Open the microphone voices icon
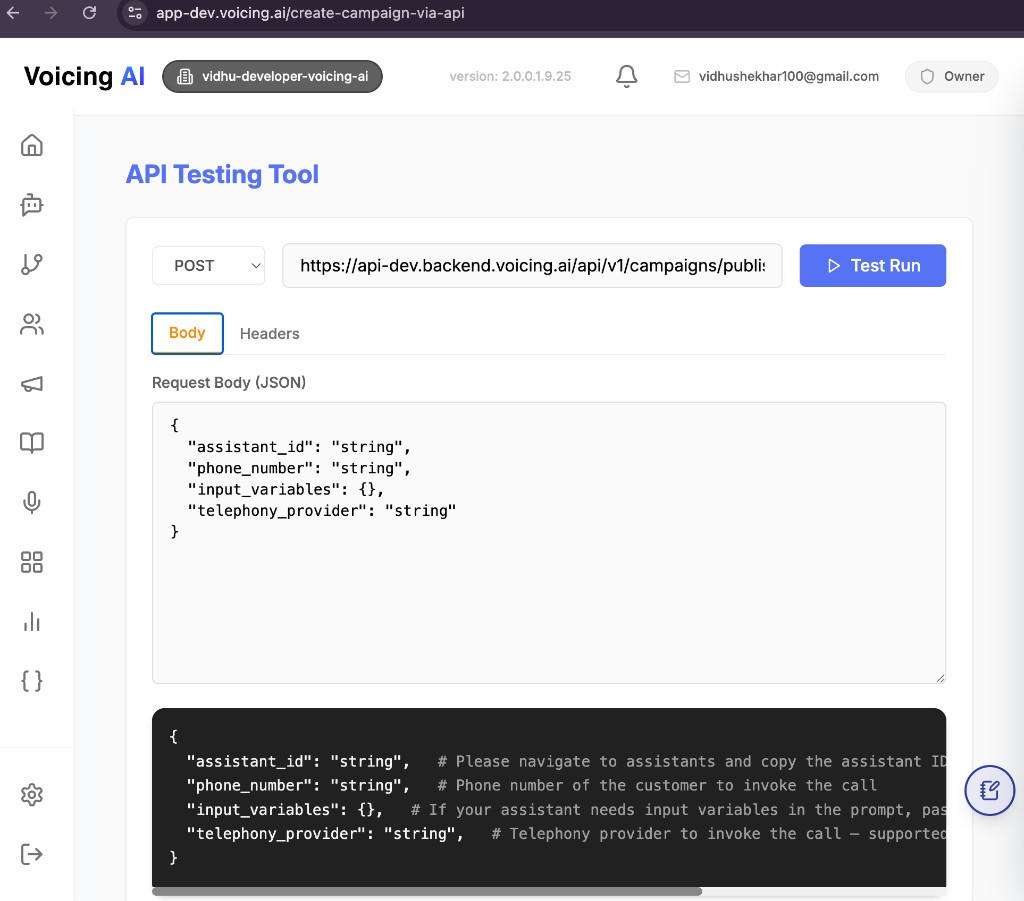The height and width of the screenshot is (901, 1024). tap(31, 502)
